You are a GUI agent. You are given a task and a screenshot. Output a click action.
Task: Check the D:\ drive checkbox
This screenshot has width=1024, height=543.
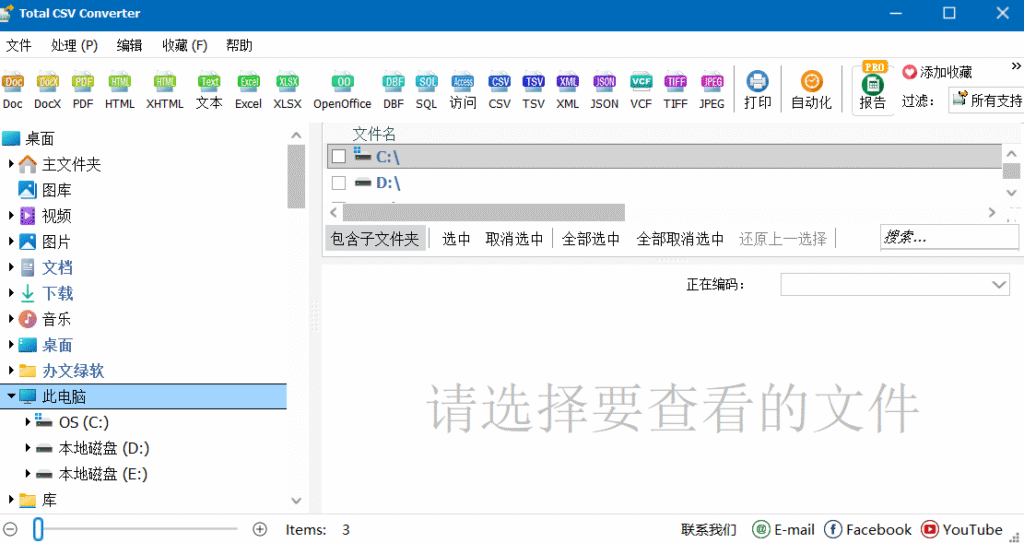pos(338,183)
